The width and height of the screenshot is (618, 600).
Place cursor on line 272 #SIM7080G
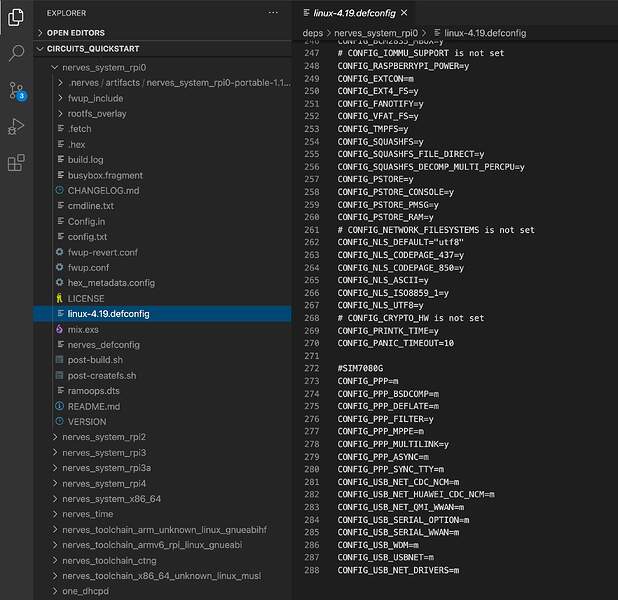[x=360, y=368]
